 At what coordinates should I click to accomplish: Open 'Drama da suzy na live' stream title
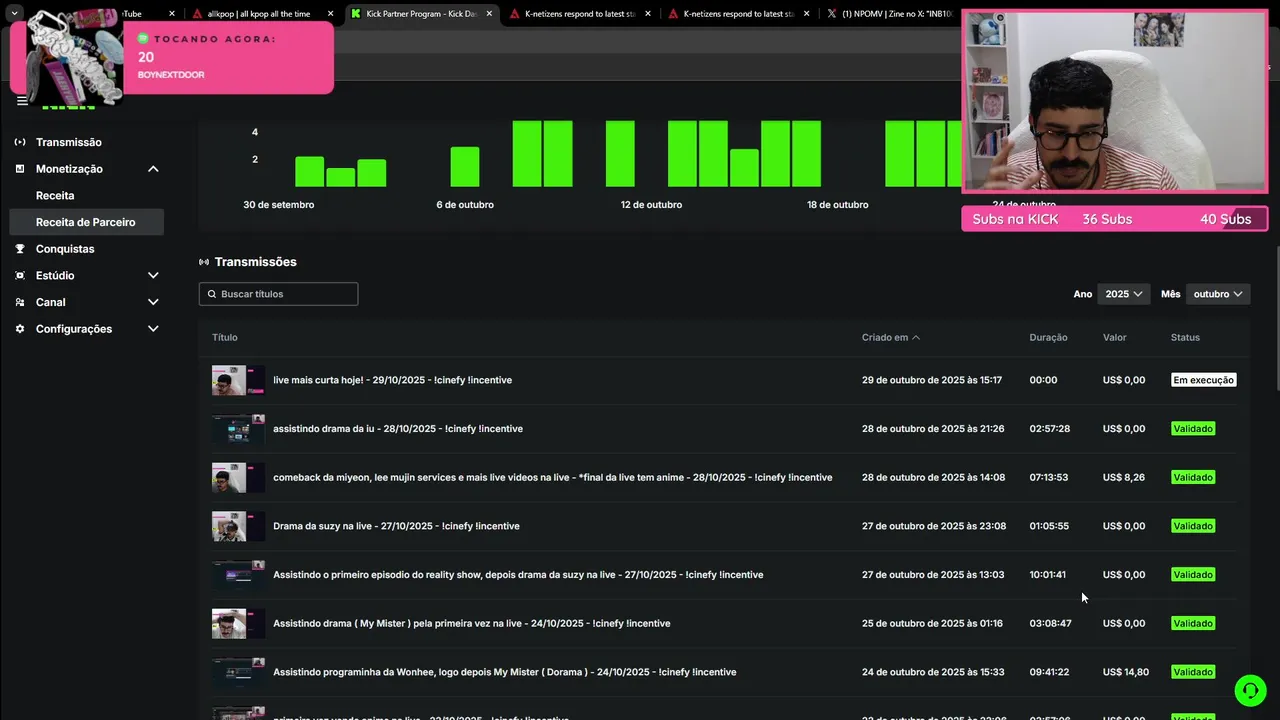396,526
